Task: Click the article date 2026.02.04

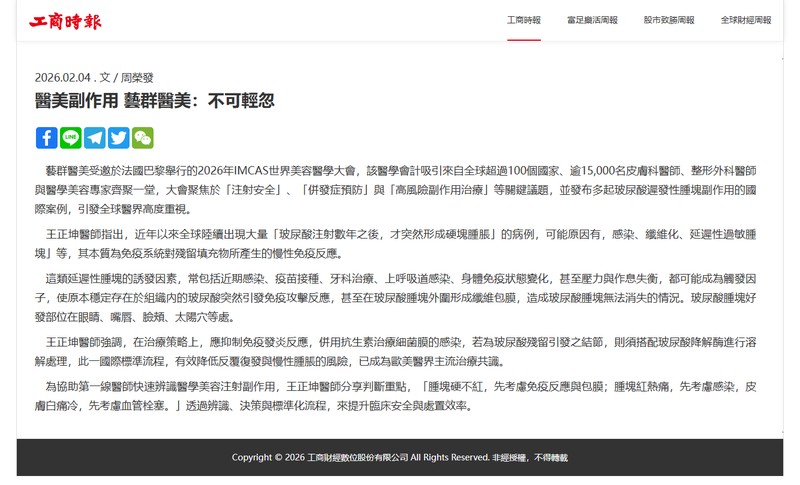Action: point(64,77)
